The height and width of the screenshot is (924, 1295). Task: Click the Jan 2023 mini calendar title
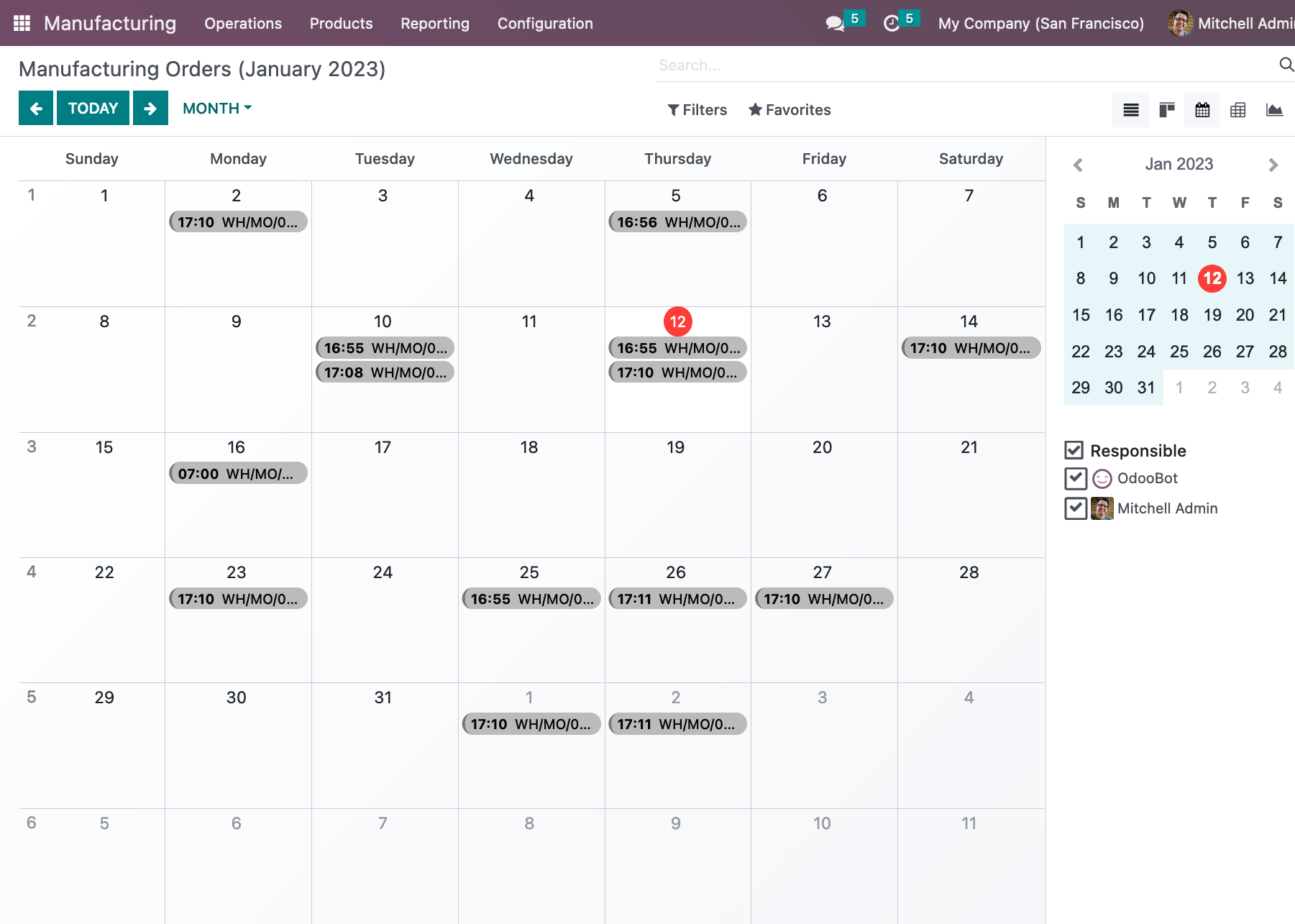click(x=1179, y=164)
